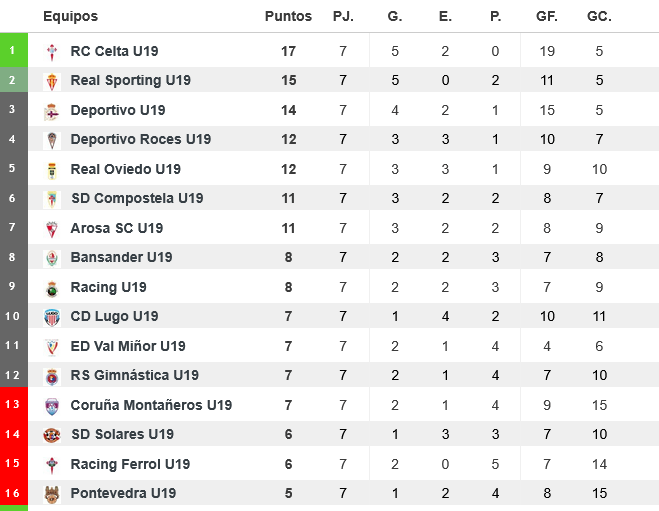Click the green position 1 badge
The image size is (659, 511).
coord(13,51)
